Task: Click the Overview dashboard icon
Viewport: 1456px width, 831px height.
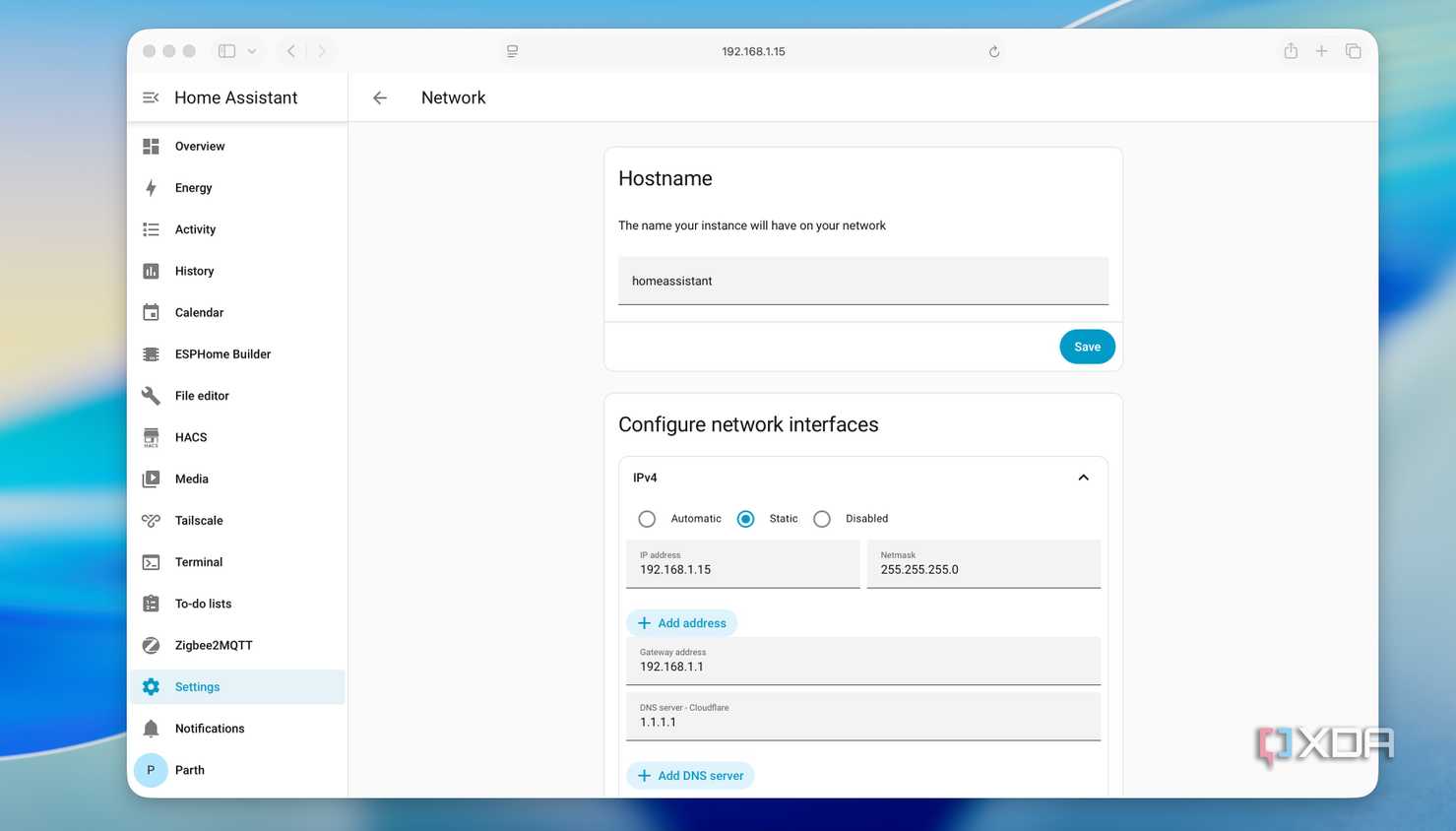Action: [151, 146]
